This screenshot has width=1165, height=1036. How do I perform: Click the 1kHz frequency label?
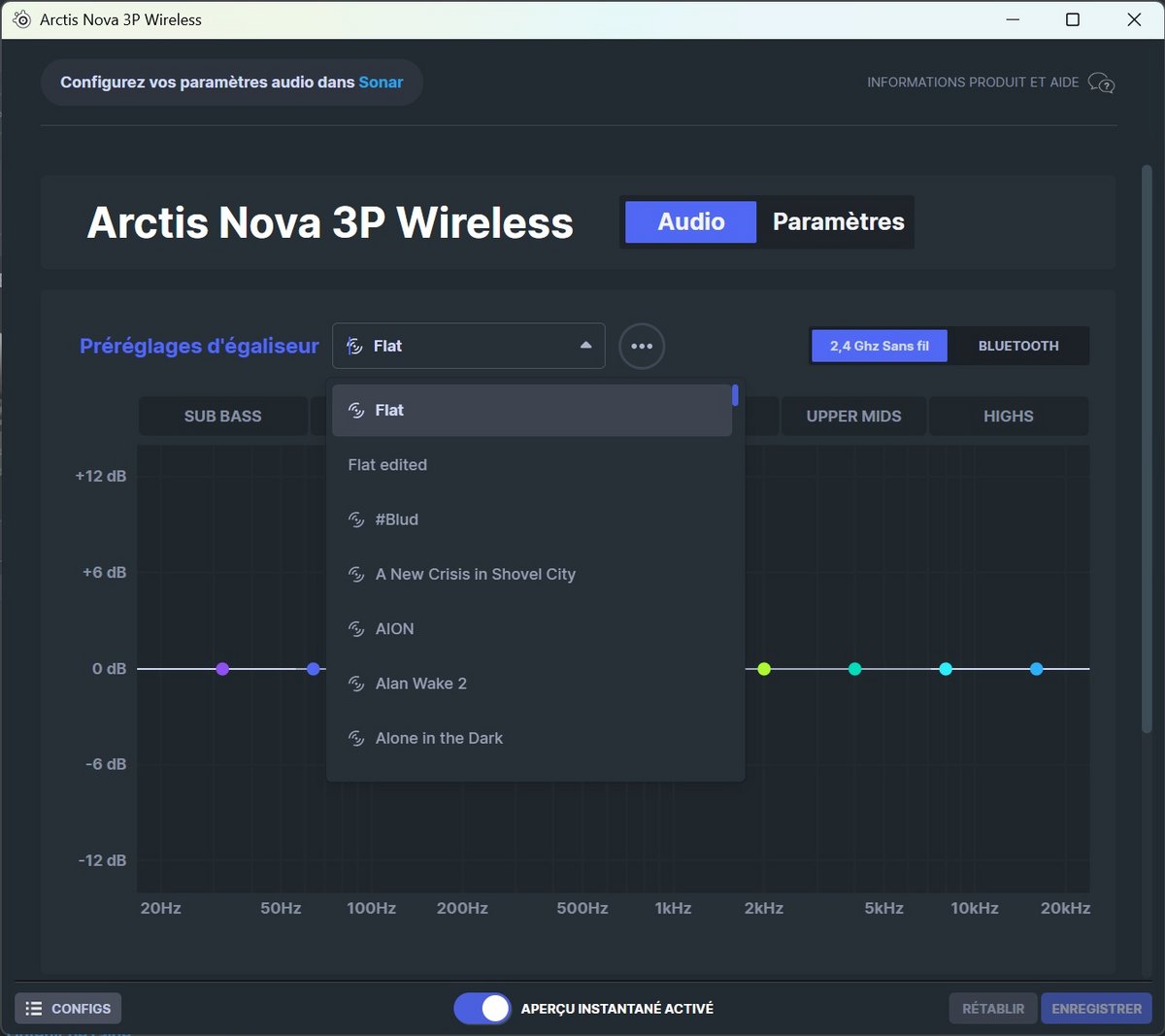click(674, 909)
